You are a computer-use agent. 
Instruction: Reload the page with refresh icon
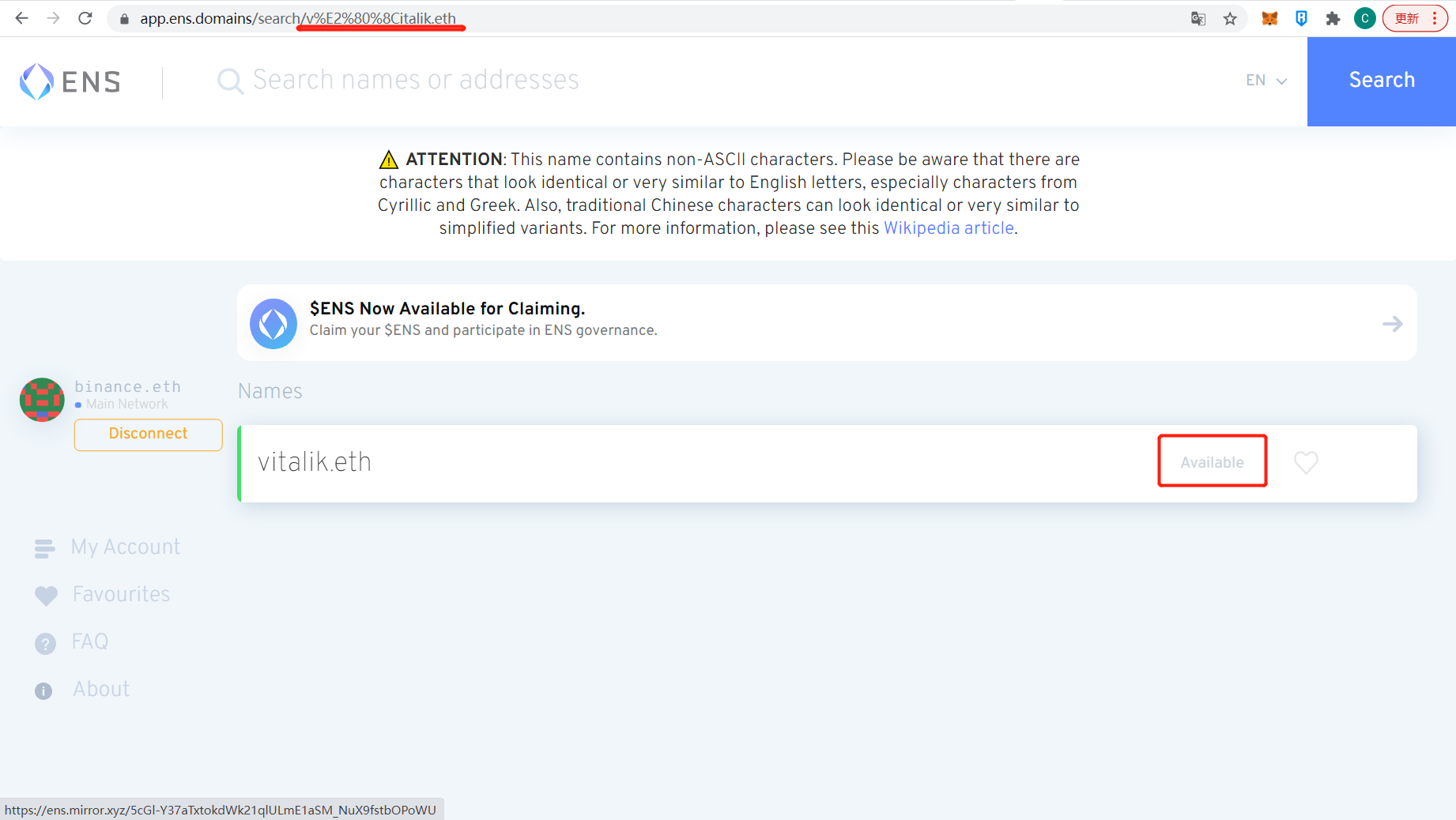tap(85, 18)
